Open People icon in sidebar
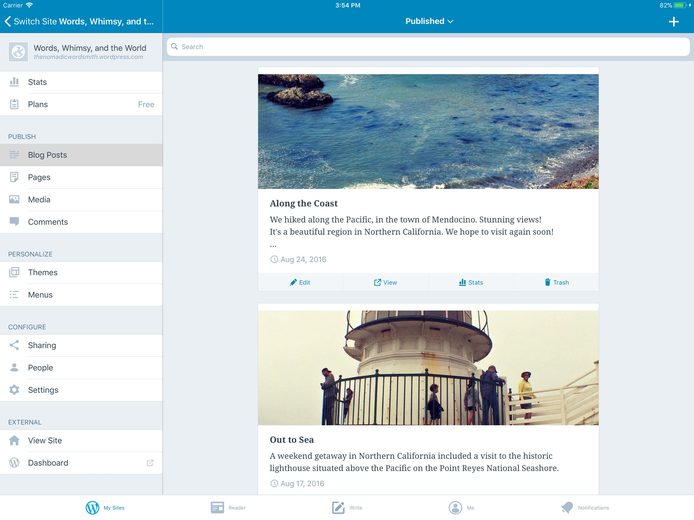Viewport: 694px width, 520px height. tap(14, 367)
